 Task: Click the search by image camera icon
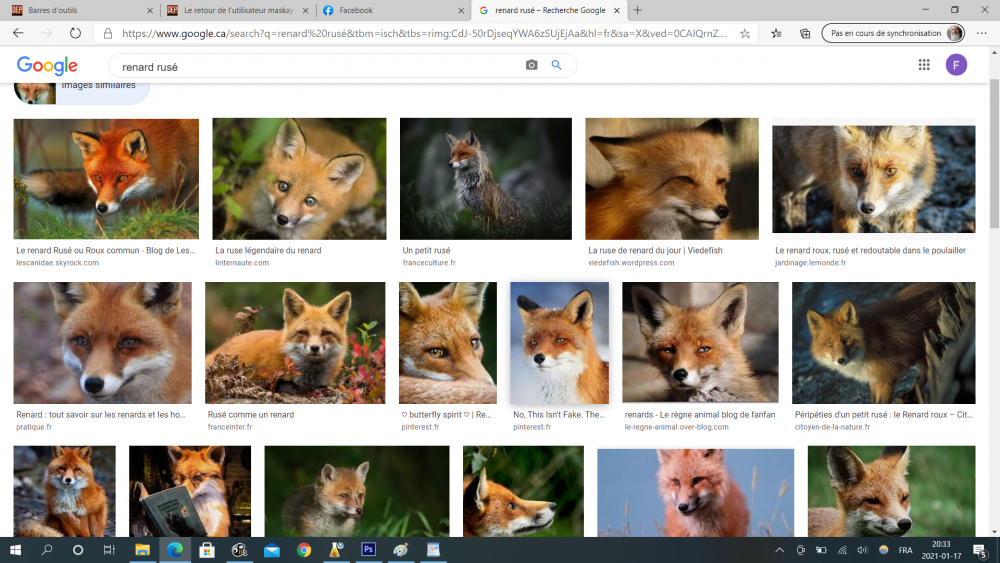[532, 66]
